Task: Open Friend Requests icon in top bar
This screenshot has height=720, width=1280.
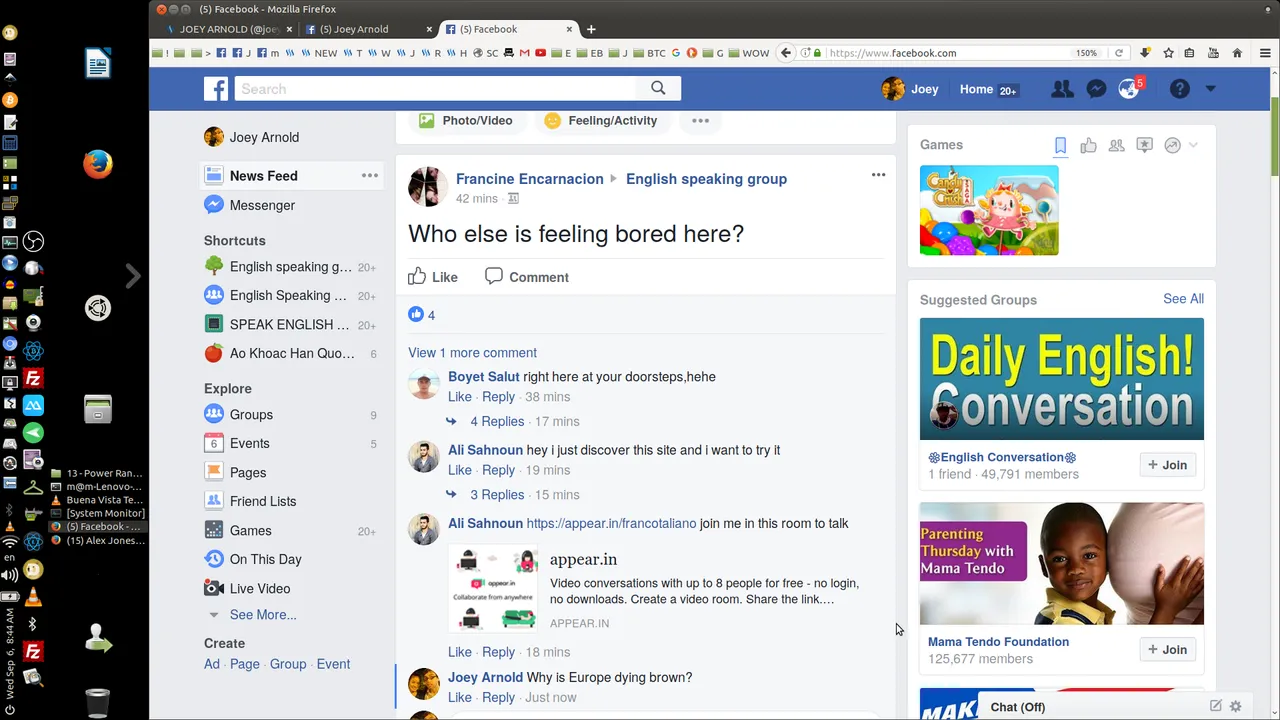Action: pyautogui.click(x=1062, y=89)
